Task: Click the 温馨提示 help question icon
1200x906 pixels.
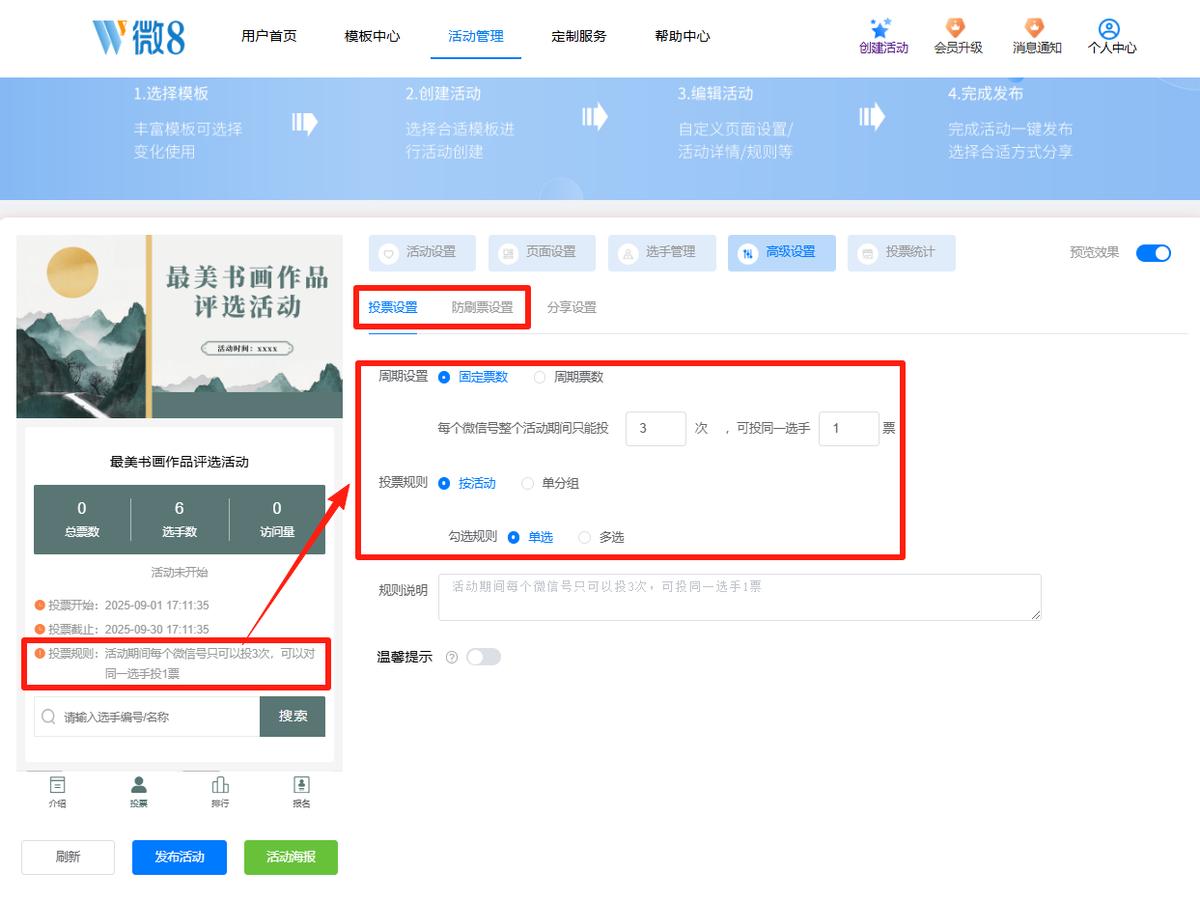Action: pos(452,657)
